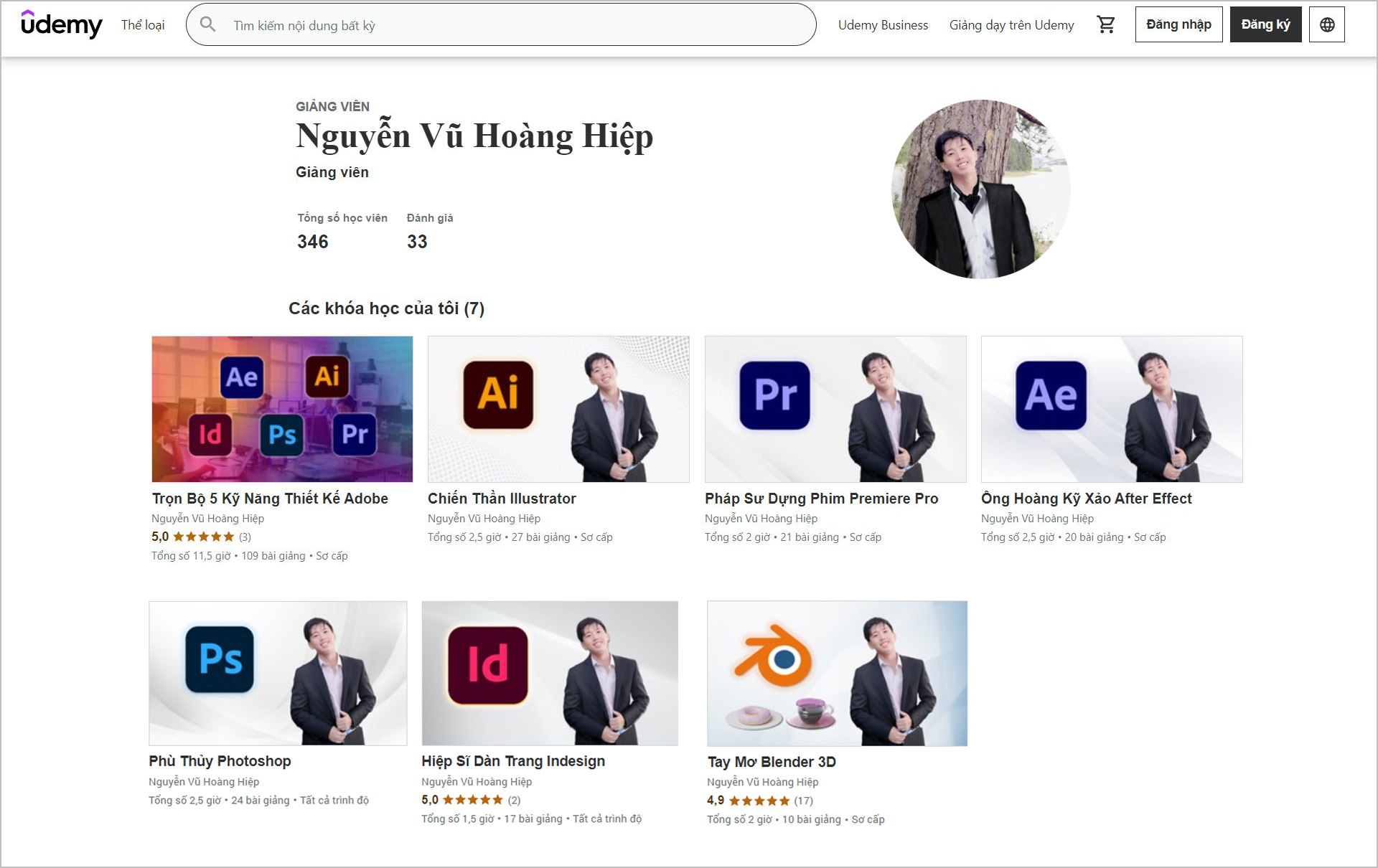Click the 4,9 star rating with 17 reviews
The height and width of the screenshot is (868, 1378).
pyautogui.click(x=760, y=801)
